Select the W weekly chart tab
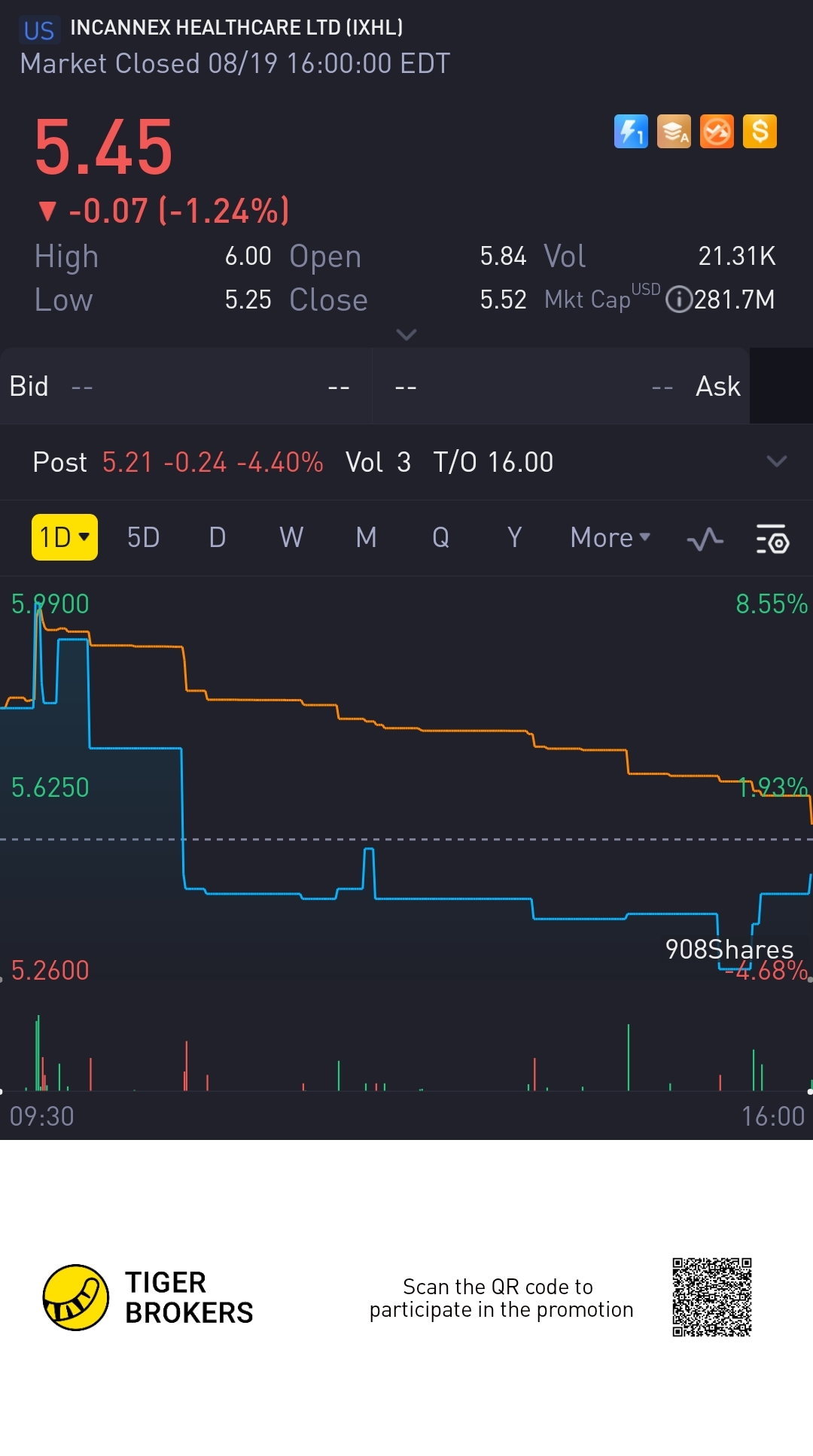Image resolution: width=813 pixels, height=1456 pixels. pyautogui.click(x=291, y=537)
